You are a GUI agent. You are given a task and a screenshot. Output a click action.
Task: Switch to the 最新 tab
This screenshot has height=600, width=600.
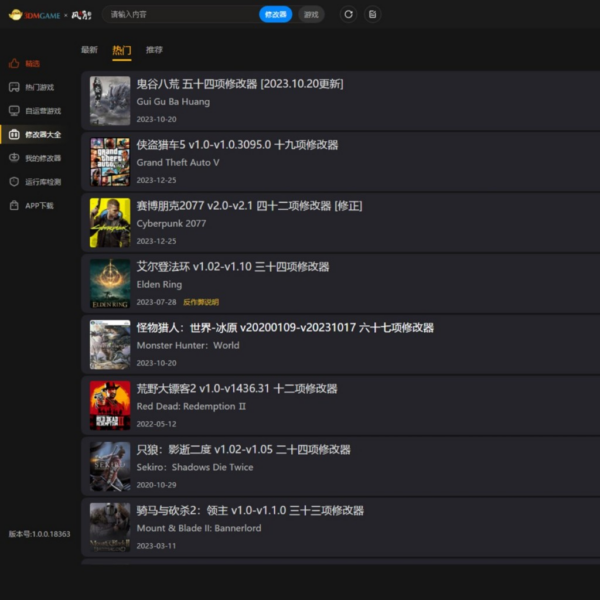point(89,50)
